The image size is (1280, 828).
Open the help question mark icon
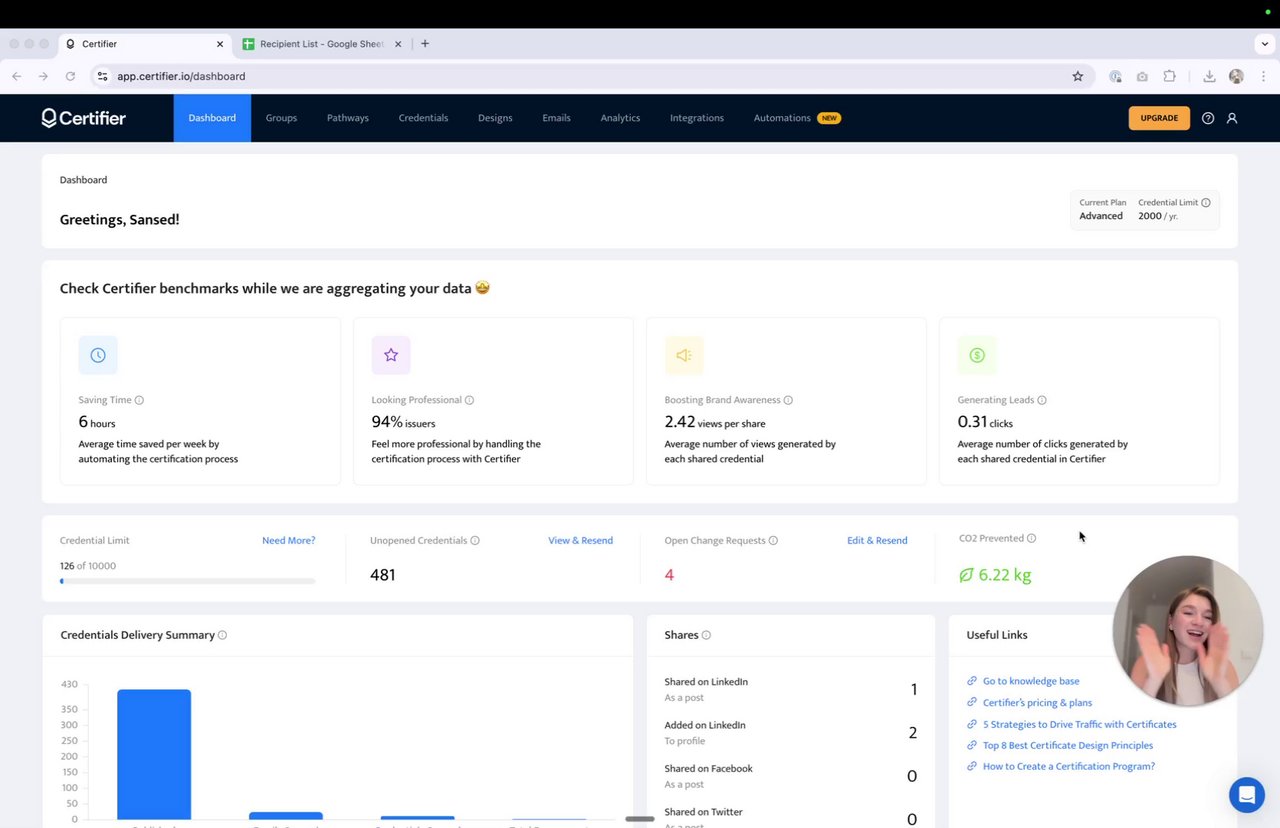(x=1208, y=118)
